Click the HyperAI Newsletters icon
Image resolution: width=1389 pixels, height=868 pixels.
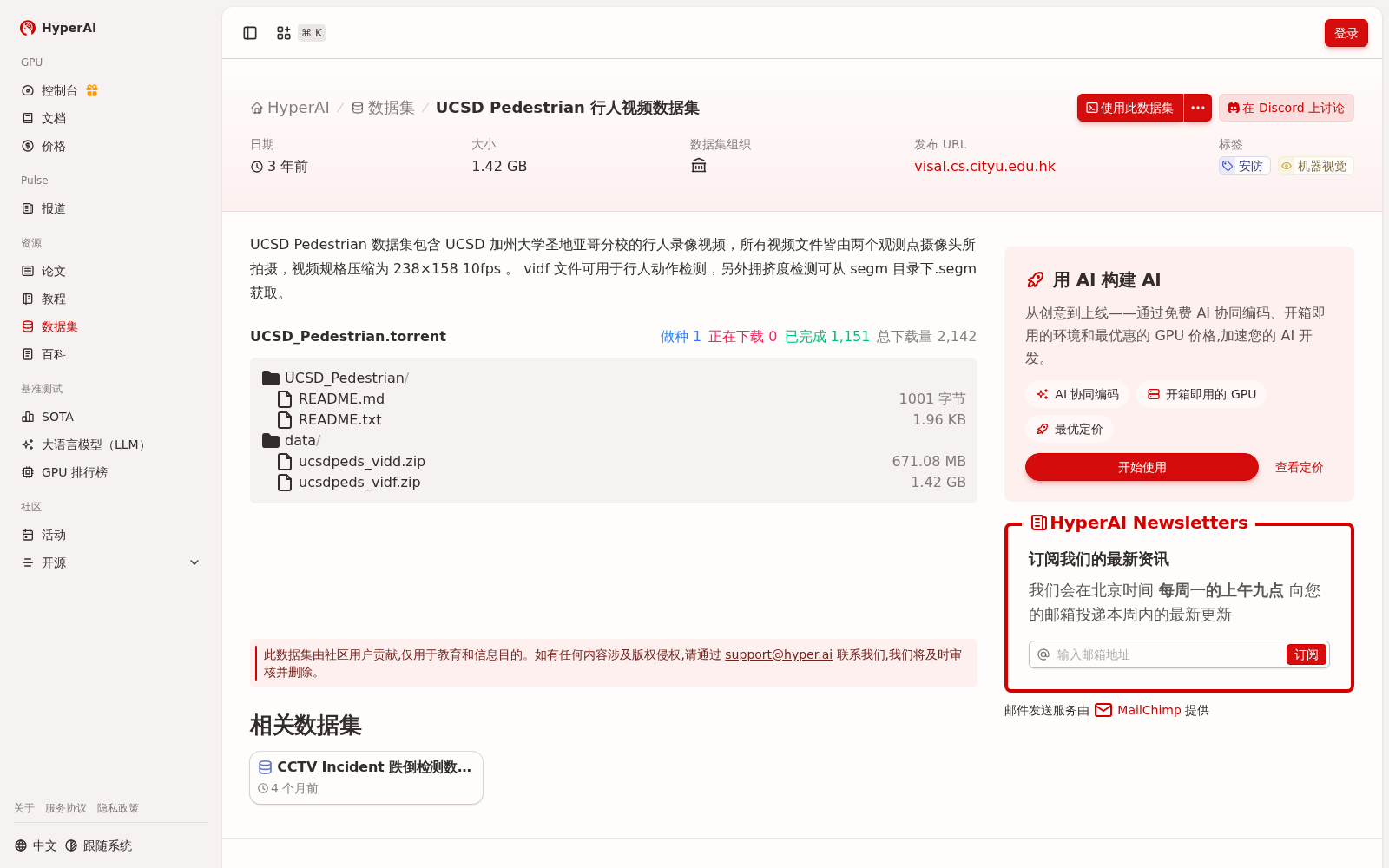(1038, 523)
